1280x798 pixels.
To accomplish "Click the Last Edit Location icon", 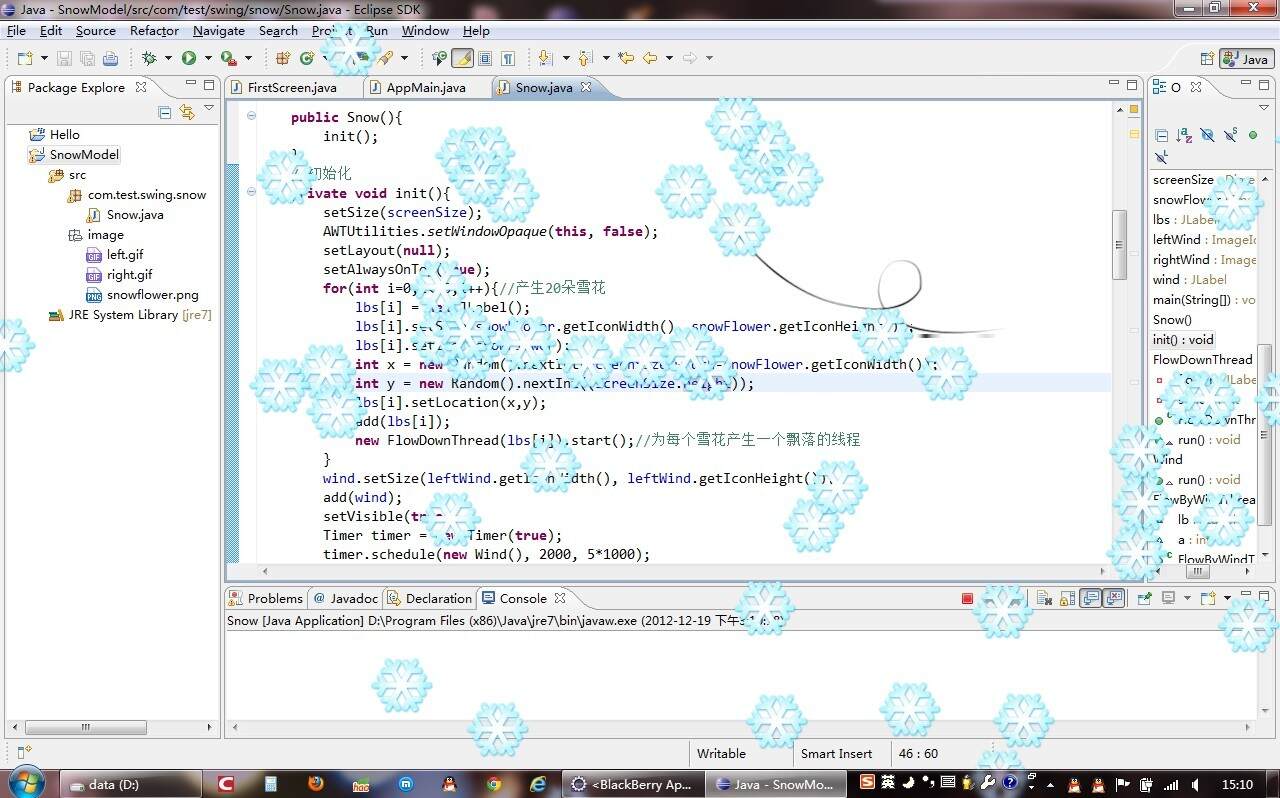I will coord(626,59).
